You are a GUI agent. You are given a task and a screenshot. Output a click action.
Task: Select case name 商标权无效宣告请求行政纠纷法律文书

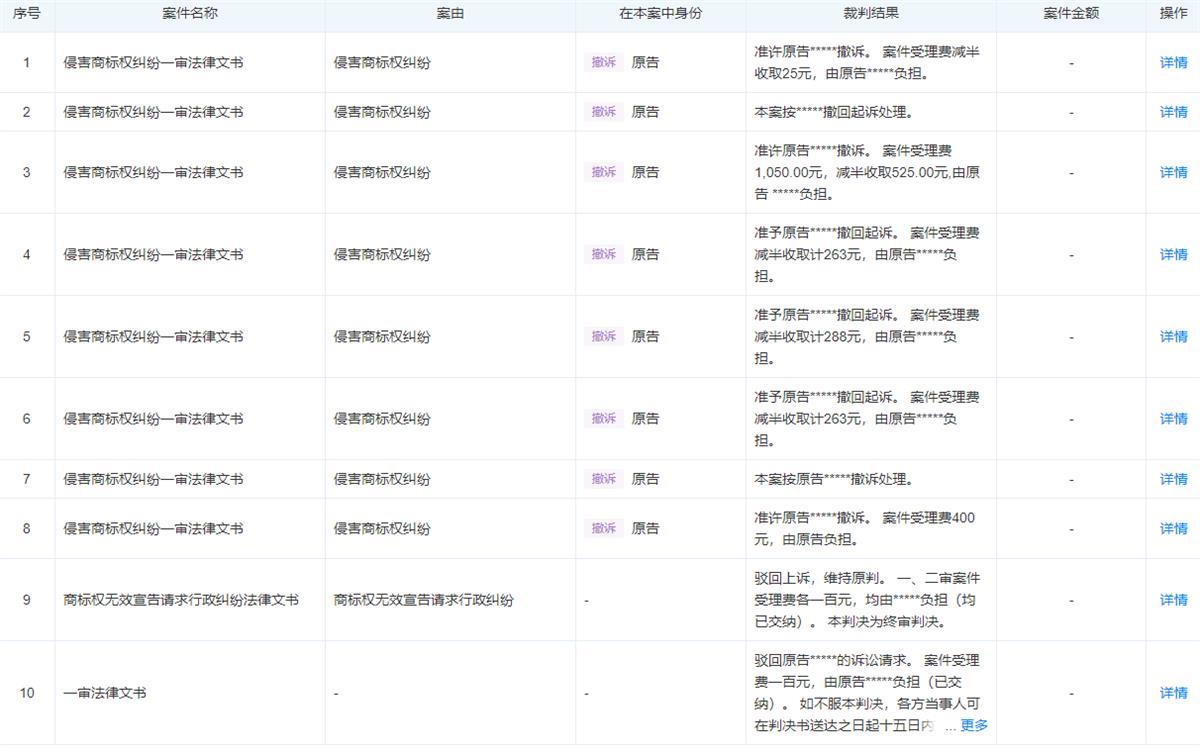181,600
